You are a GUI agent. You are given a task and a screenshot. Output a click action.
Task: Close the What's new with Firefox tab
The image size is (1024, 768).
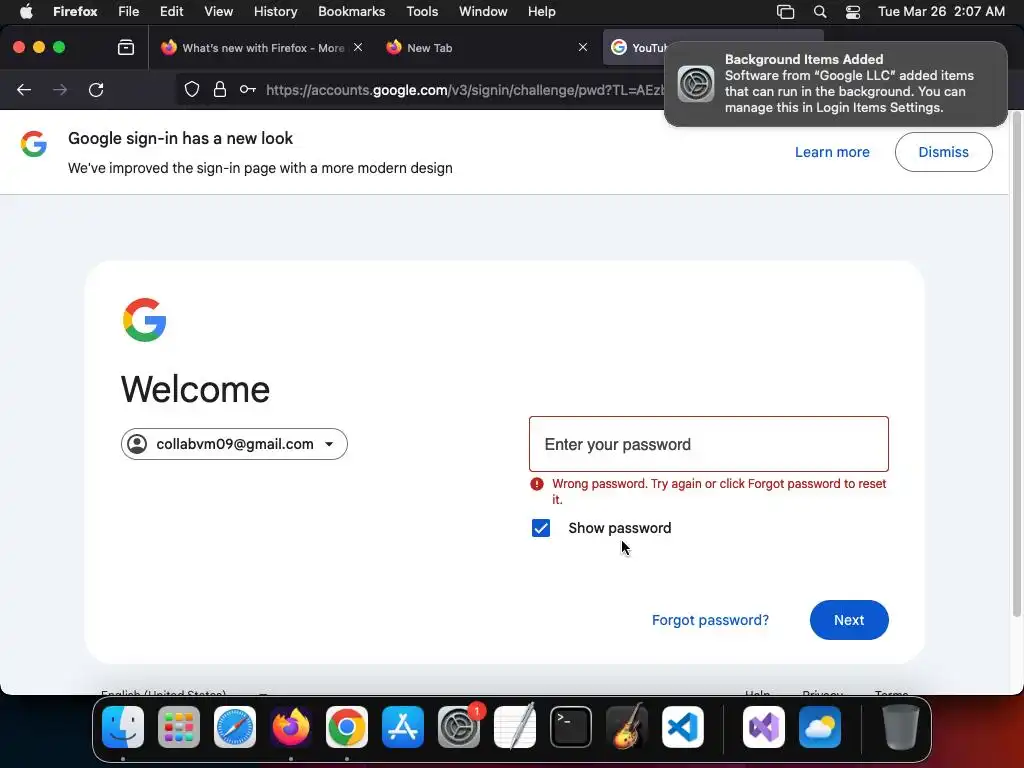358,47
